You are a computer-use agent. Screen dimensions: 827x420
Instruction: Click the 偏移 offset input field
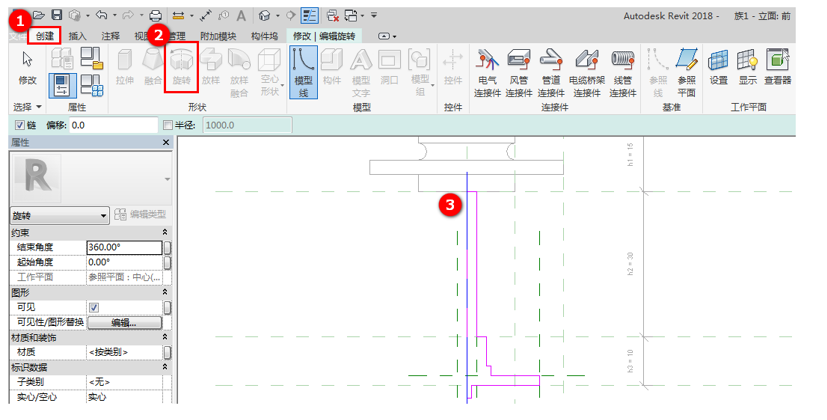(113, 125)
